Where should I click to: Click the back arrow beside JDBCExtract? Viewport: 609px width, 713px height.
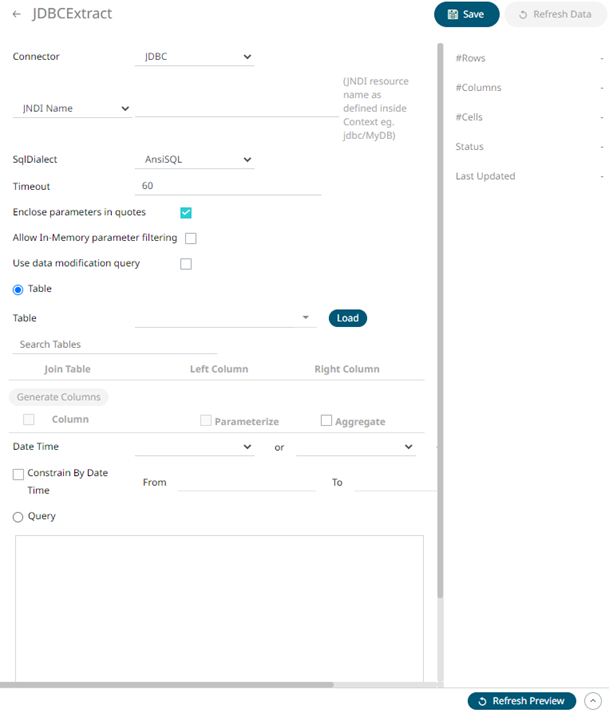tap(17, 14)
